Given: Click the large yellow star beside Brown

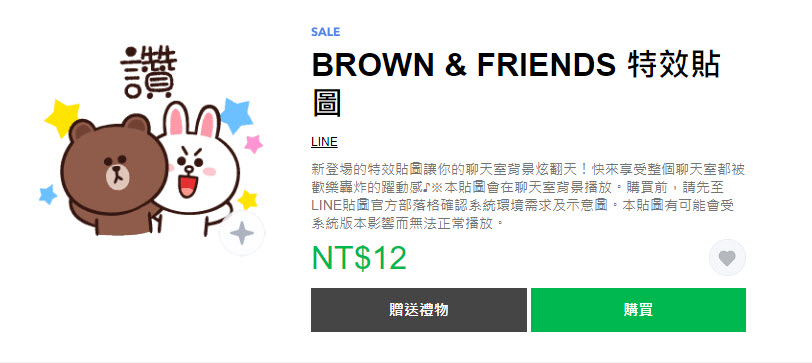Looking at the screenshot, I should (62, 118).
